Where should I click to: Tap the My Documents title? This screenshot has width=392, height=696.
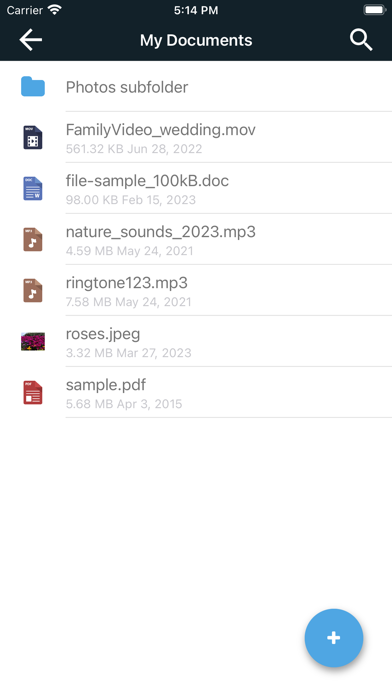coord(196,40)
